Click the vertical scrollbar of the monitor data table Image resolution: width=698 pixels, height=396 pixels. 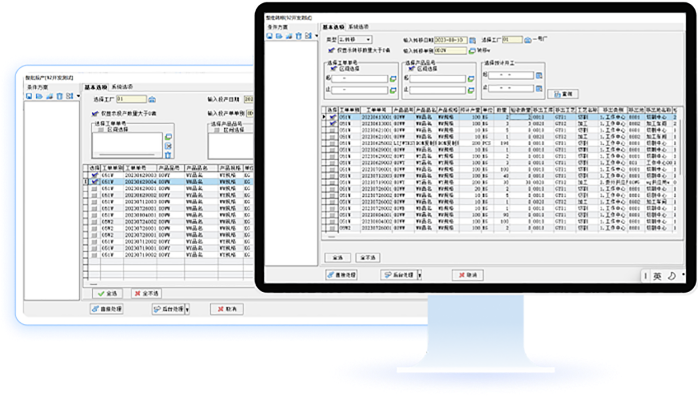[x=679, y=147]
